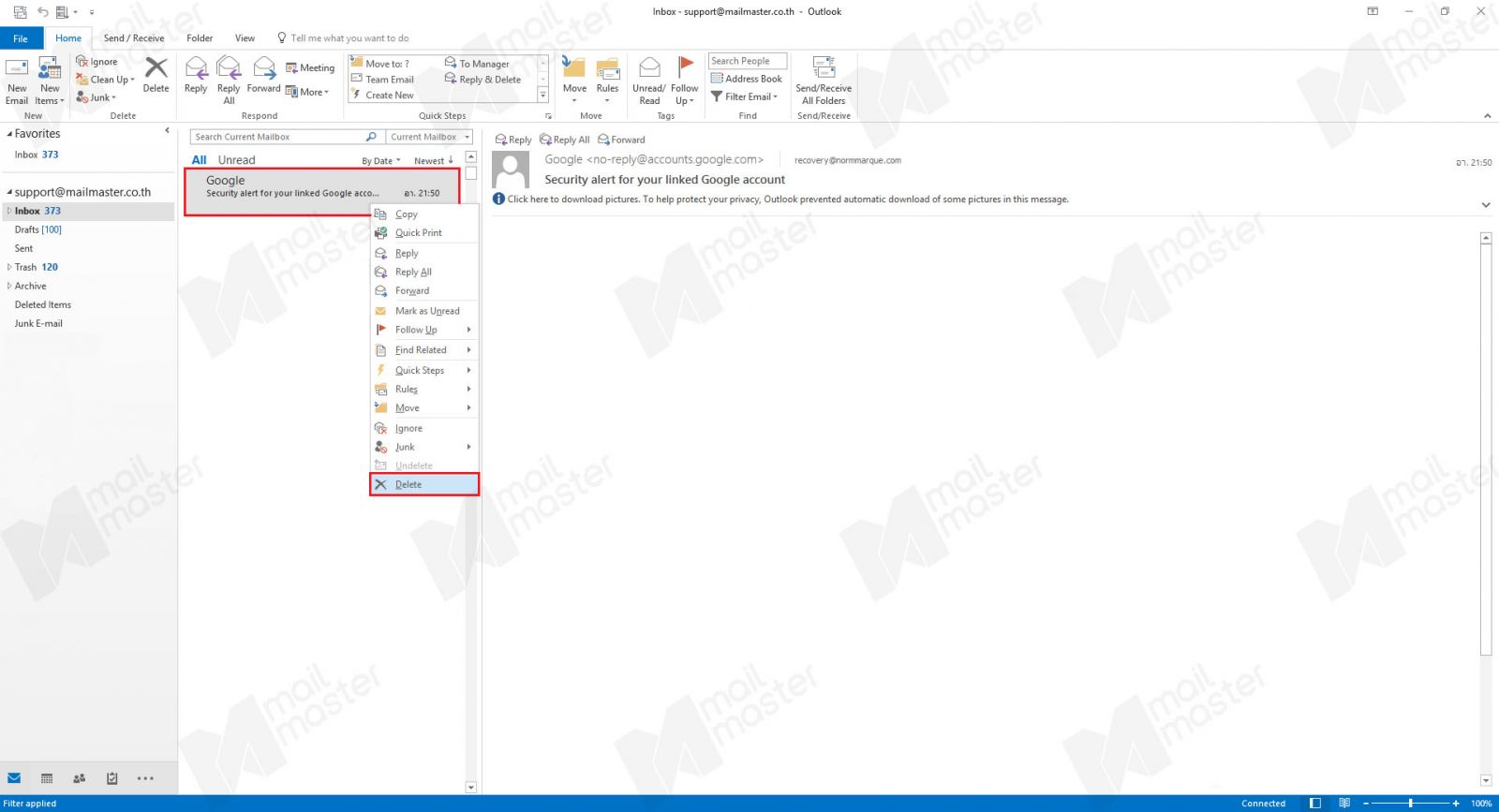Viewport: 1499px width, 812px height.
Task: Open the File tab
Action: (21, 38)
